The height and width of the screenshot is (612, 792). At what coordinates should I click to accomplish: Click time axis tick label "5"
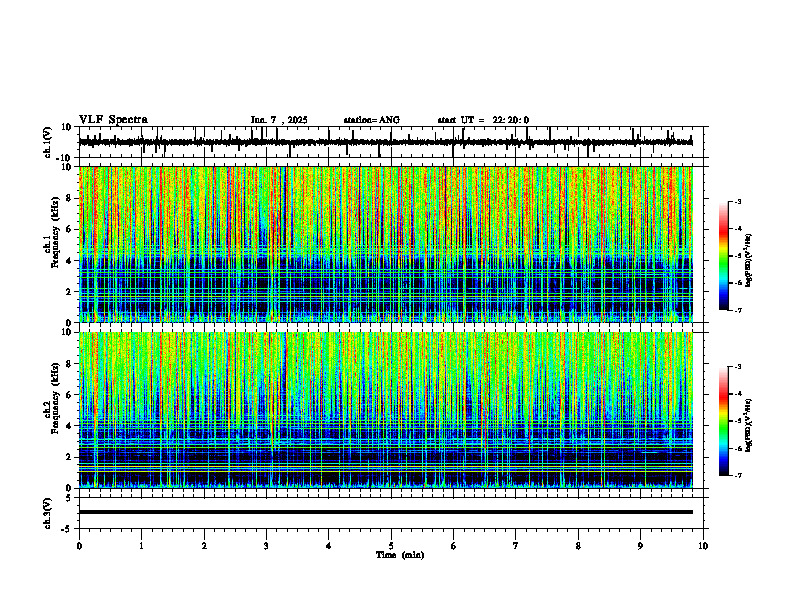click(391, 546)
